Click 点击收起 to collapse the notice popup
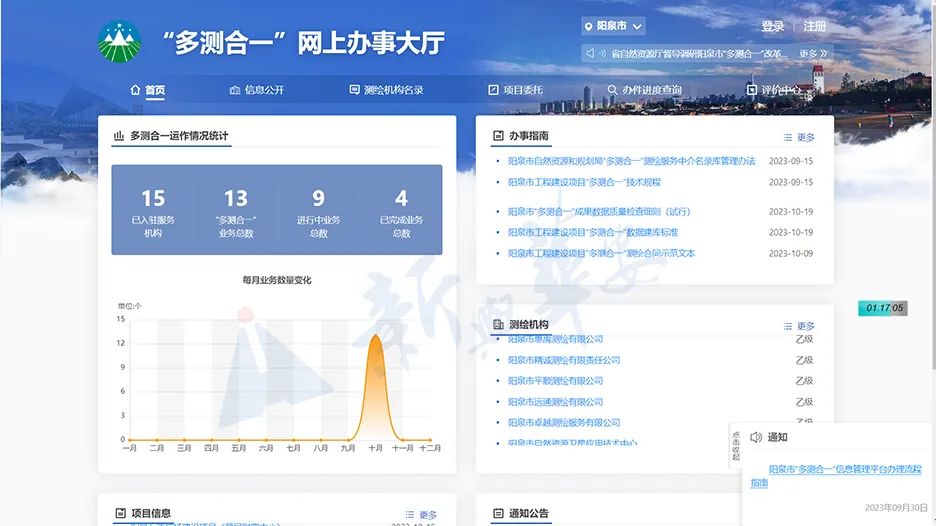Viewport: 936px width, 526px height. pyautogui.click(x=735, y=445)
